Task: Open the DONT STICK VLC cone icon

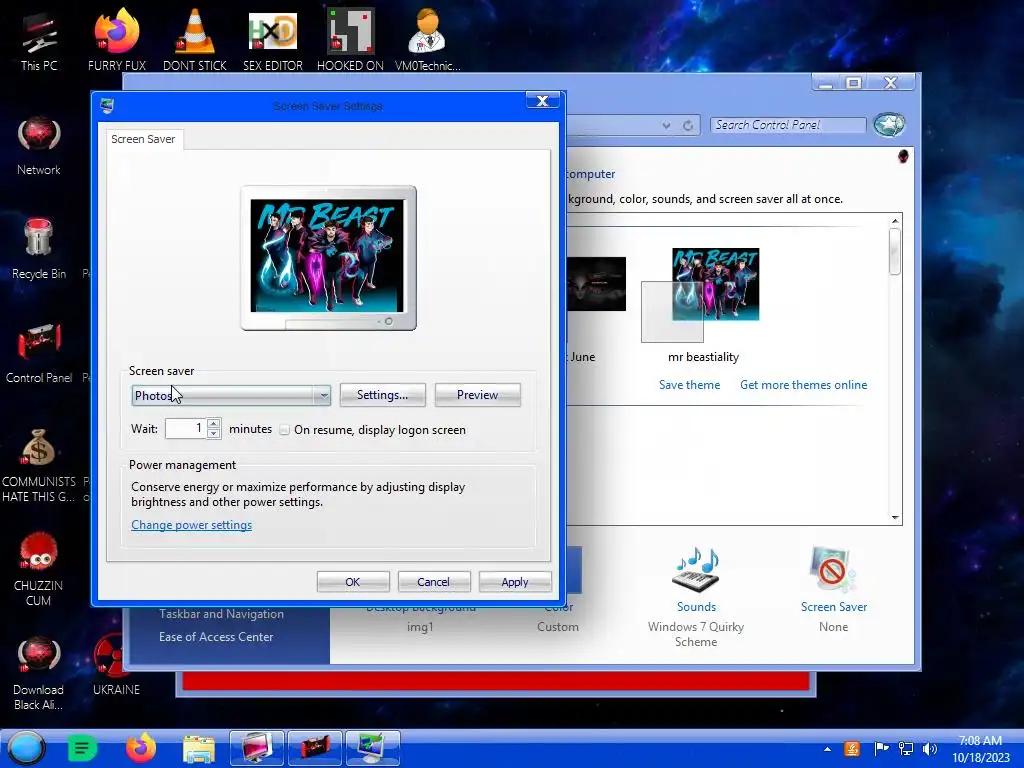Action: (x=195, y=40)
